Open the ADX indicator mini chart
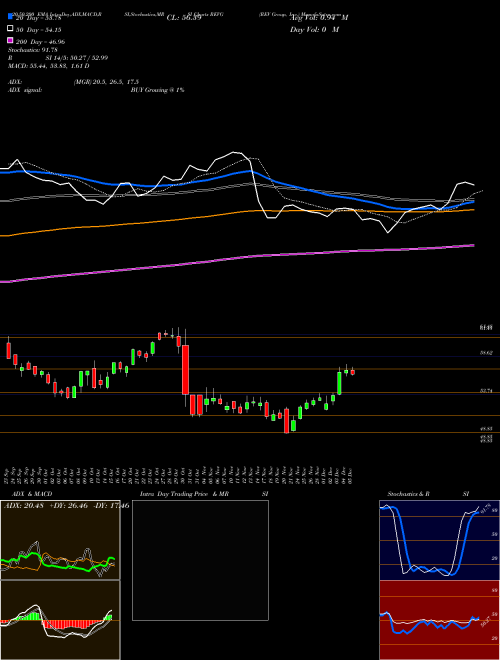 tap(60, 540)
